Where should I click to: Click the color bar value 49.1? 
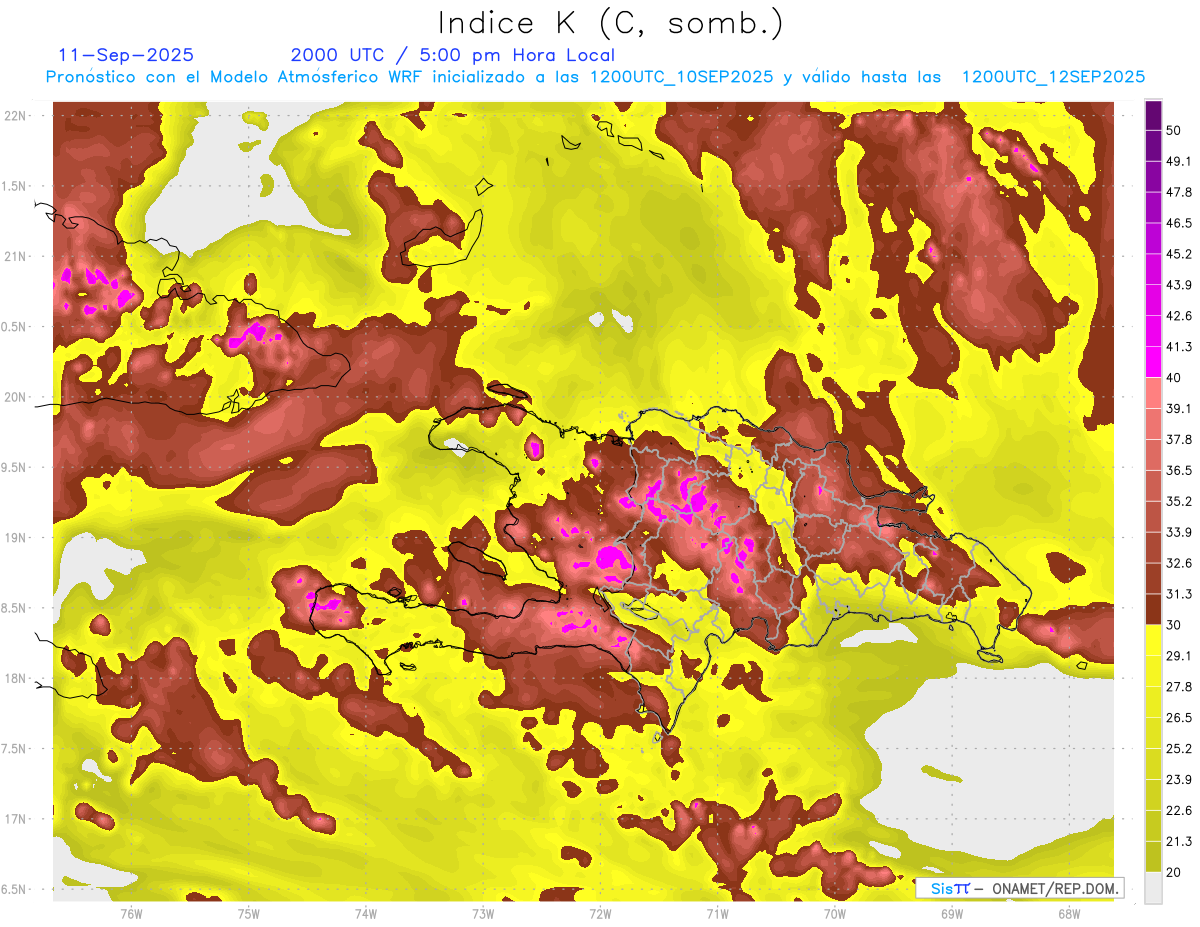[1177, 161]
